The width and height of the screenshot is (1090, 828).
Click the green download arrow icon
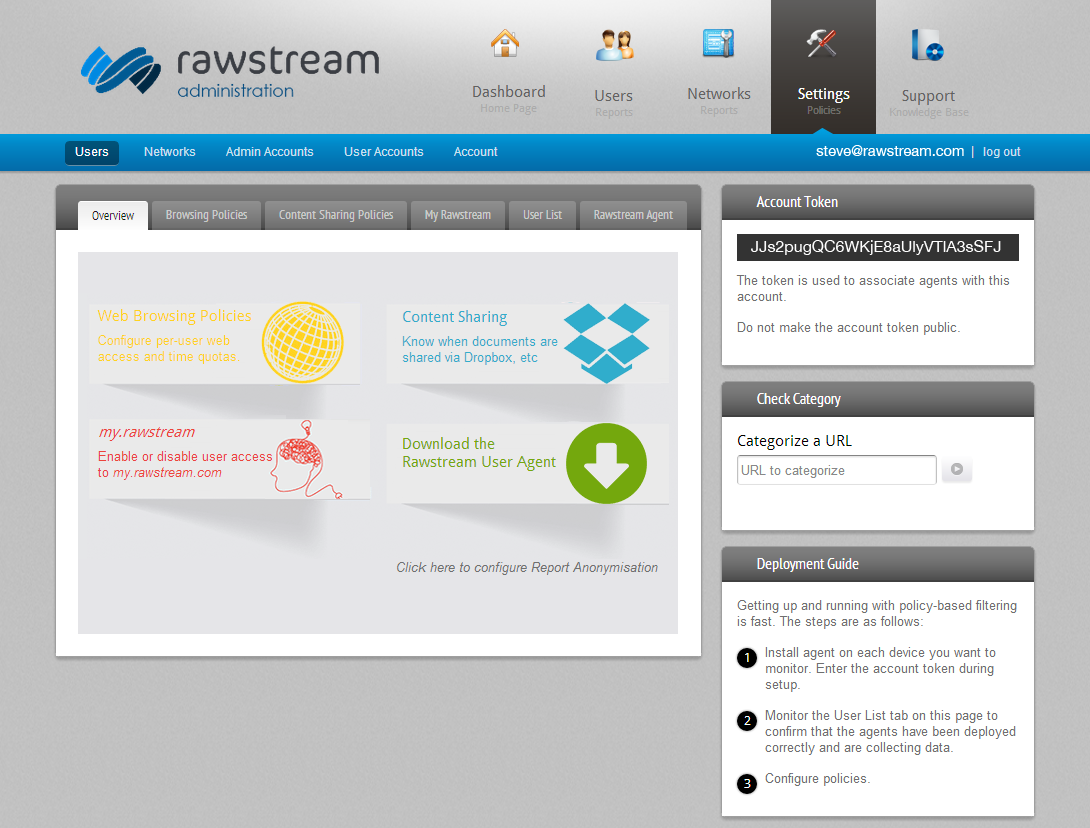pos(606,463)
